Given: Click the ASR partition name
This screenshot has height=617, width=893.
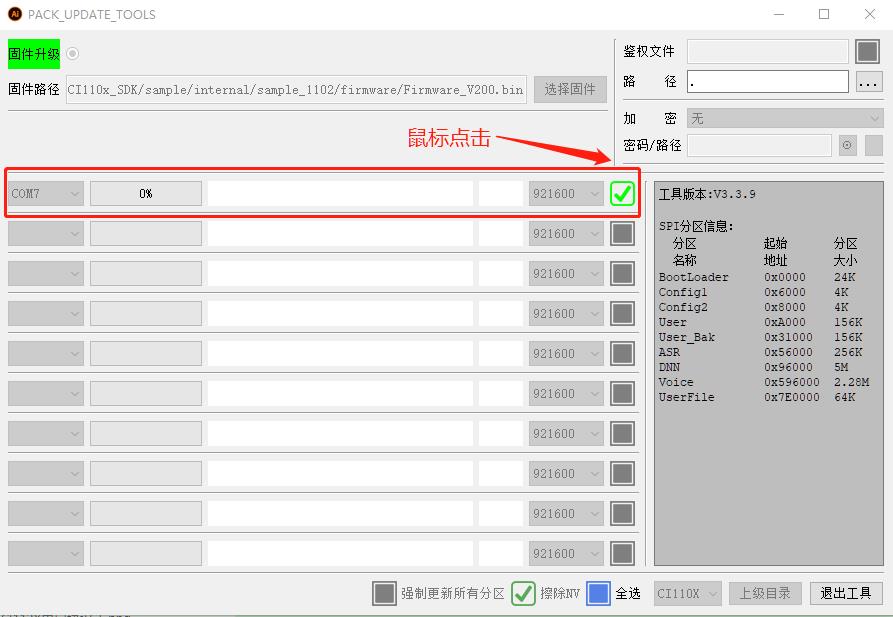Looking at the screenshot, I should [669, 352].
